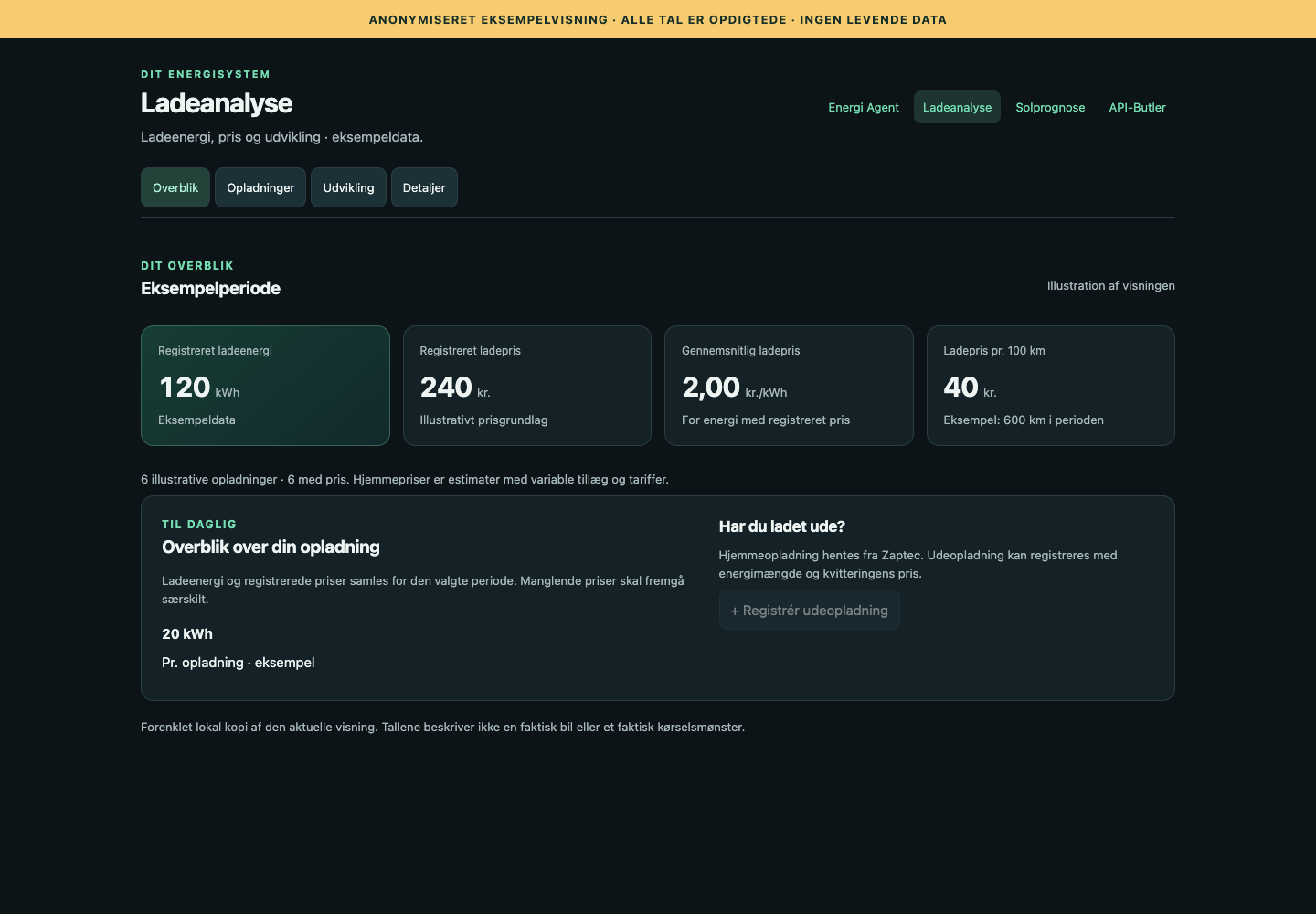Screen dimensions: 1316x914
Task: Click the large "Ladeanalyse" page heading
Action: (x=217, y=103)
